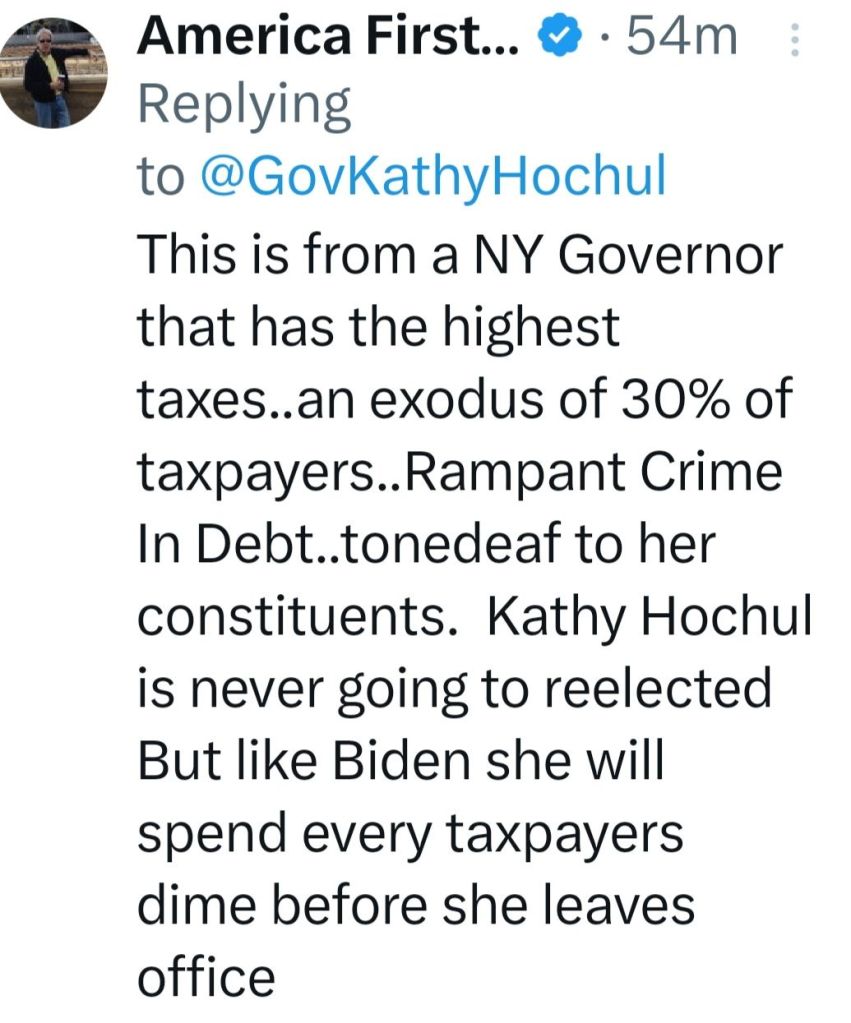The height and width of the screenshot is (1023, 851).
Task: Click the 54m timestamp
Action: tap(680, 38)
